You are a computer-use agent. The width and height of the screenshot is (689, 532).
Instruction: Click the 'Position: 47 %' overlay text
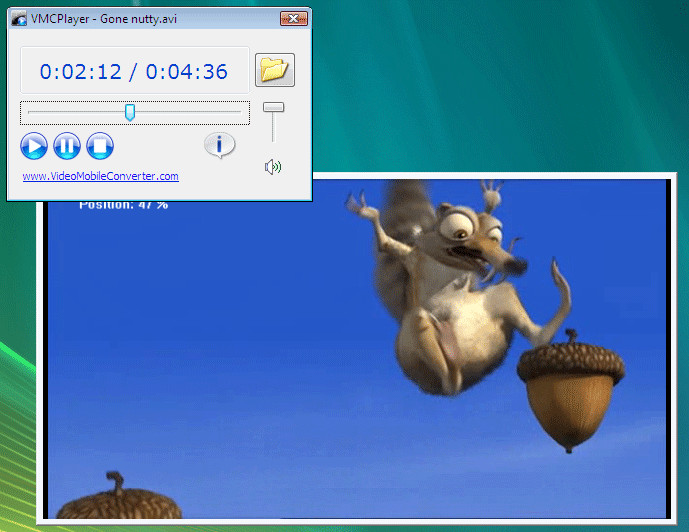tap(123, 205)
